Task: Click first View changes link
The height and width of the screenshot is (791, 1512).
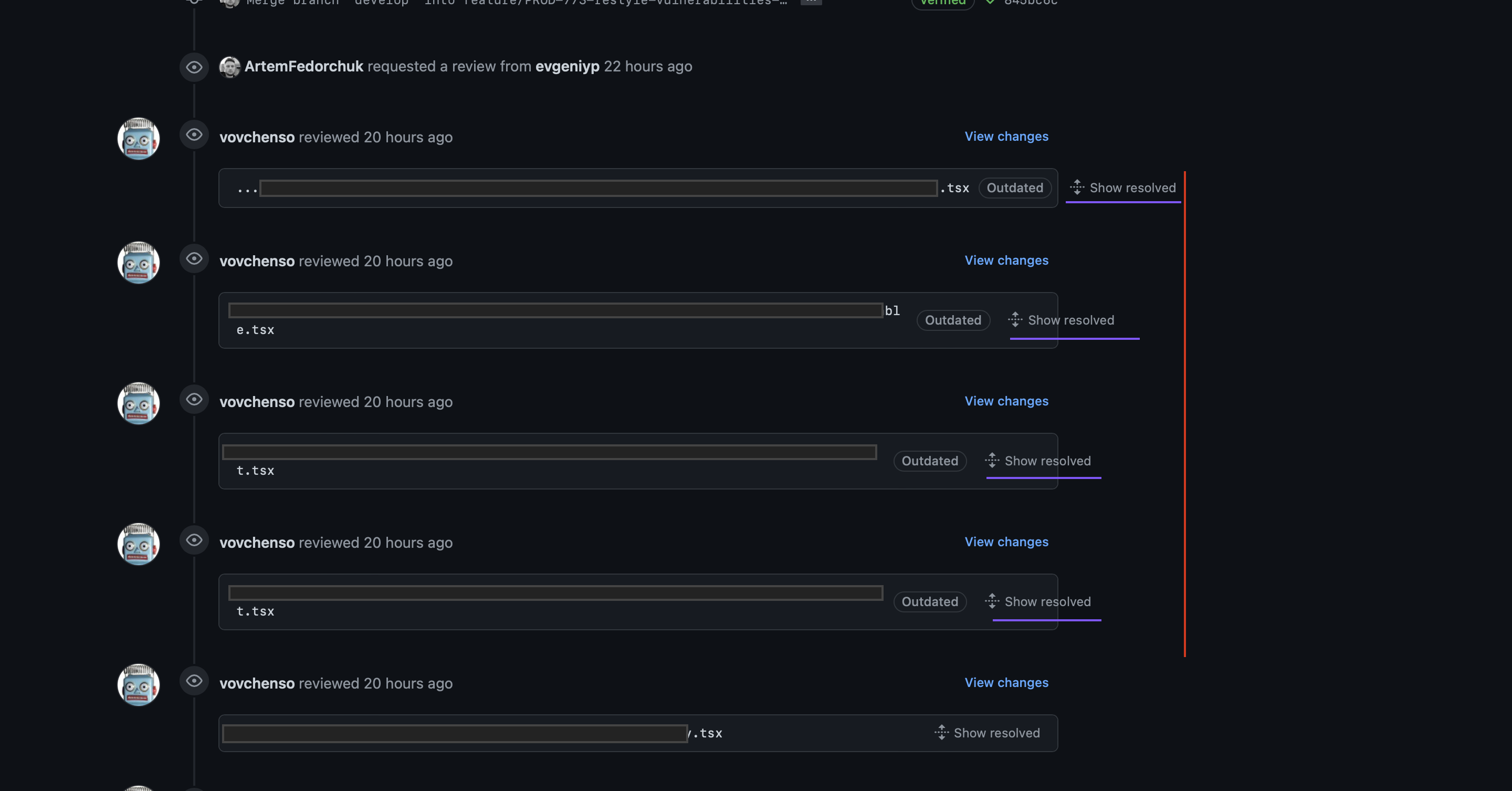Action: coord(1006,136)
